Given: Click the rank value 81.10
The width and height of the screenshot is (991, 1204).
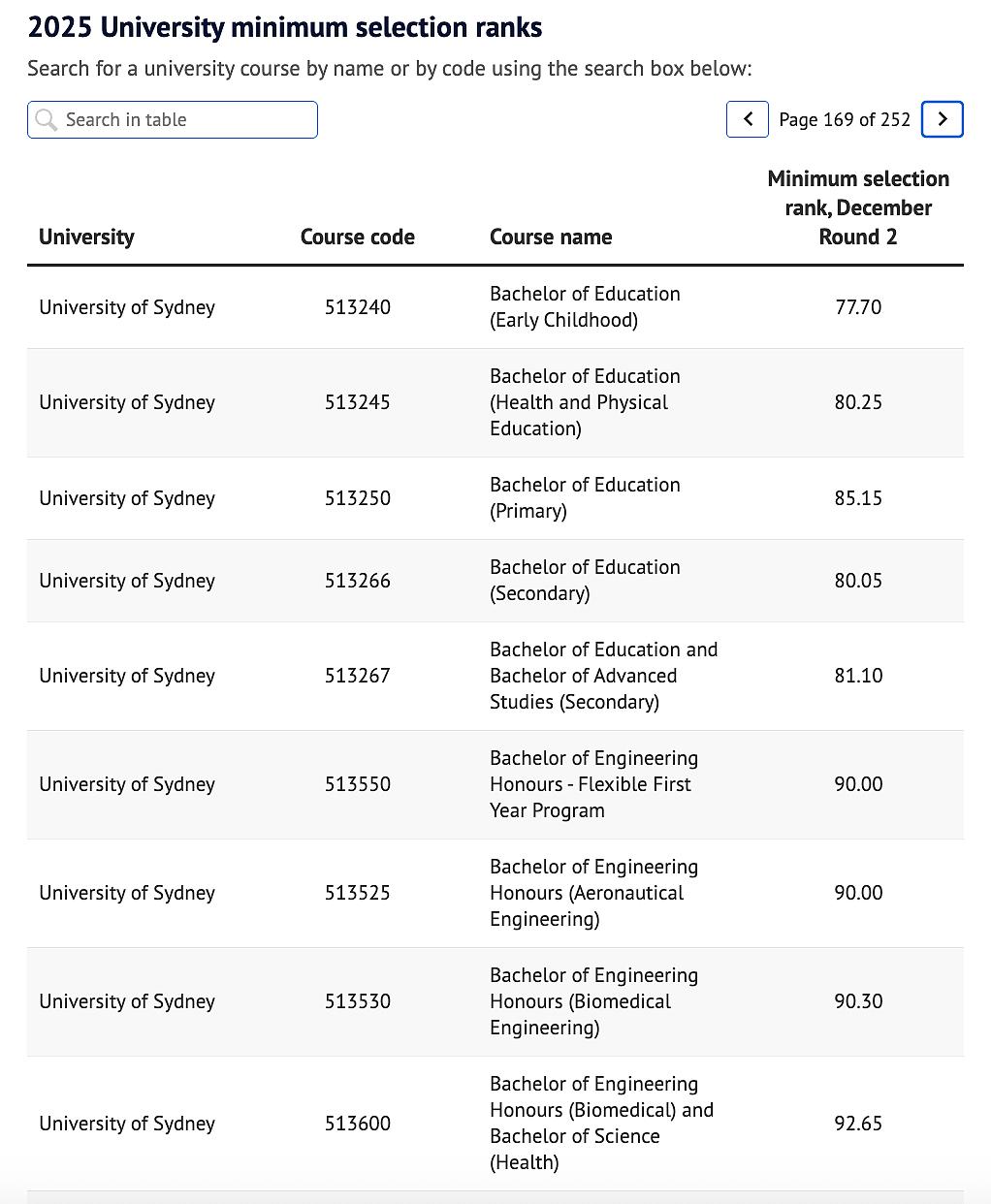Looking at the screenshot, I should click(x=858, y=676).
